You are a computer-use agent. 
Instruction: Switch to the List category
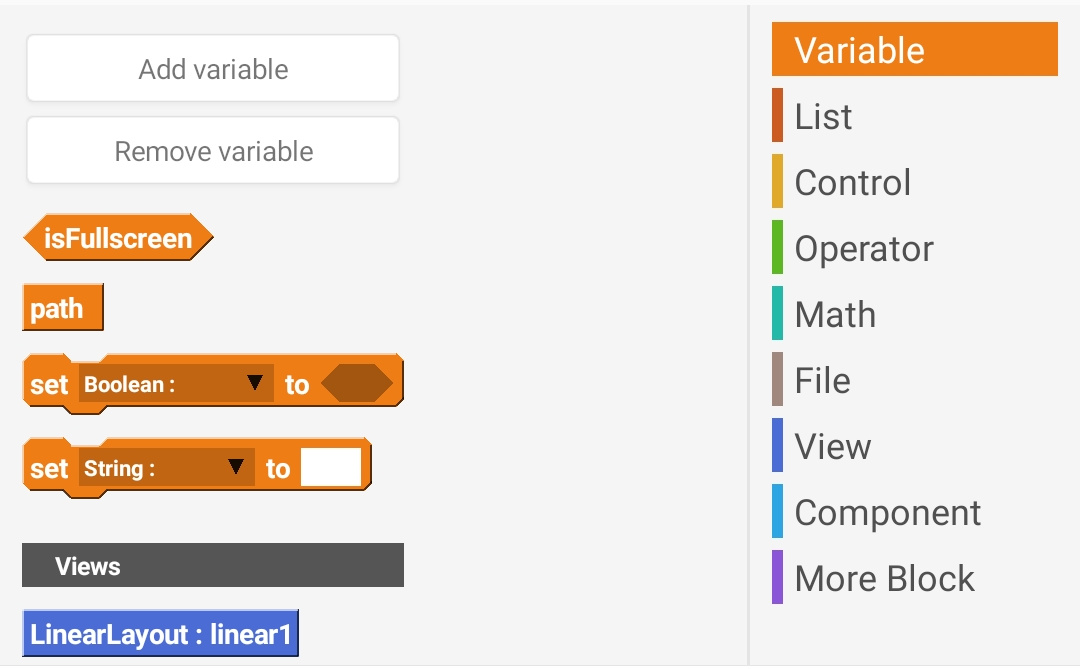pos(823,116)
